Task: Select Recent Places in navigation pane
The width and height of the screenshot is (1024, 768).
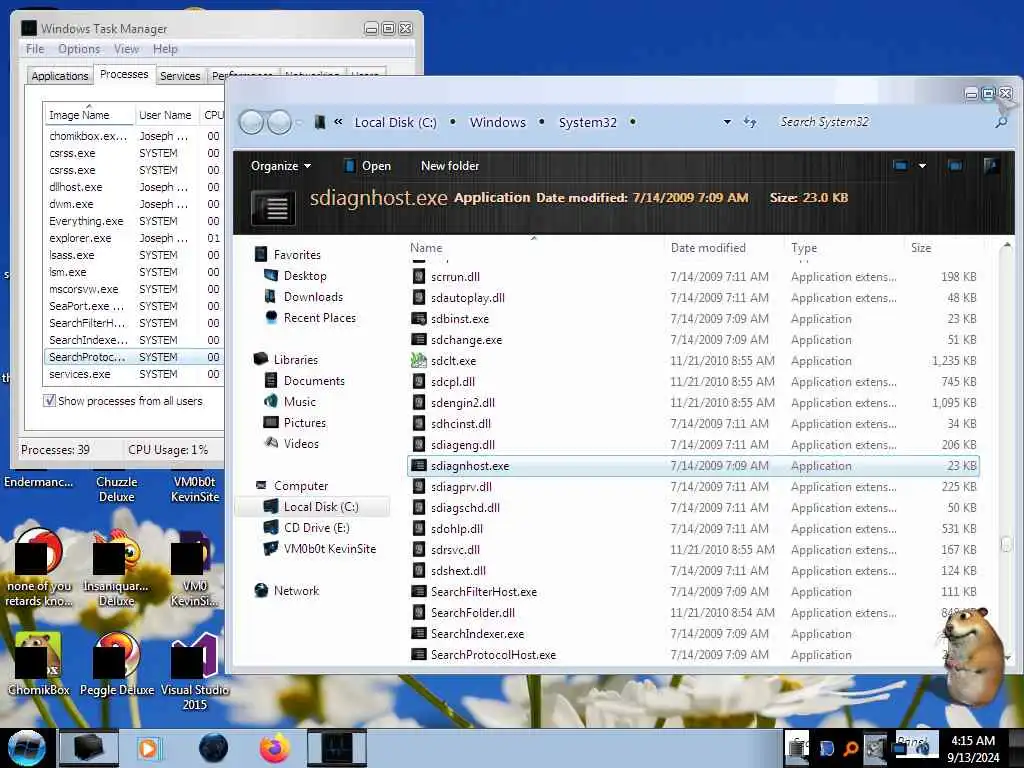Action: tap(320, 318)
